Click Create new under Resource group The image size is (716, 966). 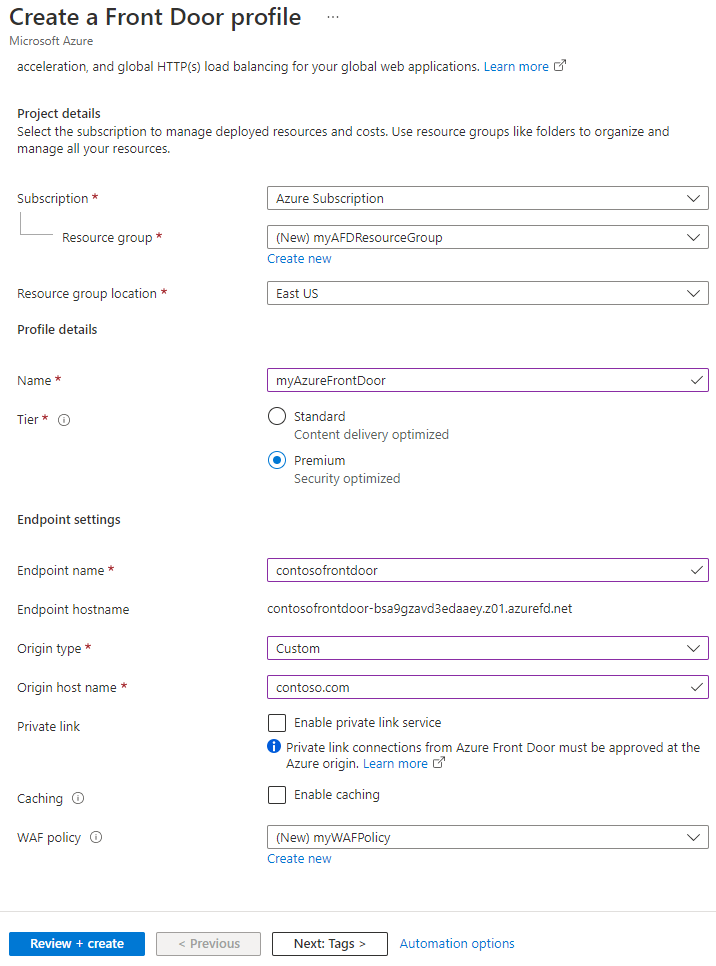click(299, 259)
